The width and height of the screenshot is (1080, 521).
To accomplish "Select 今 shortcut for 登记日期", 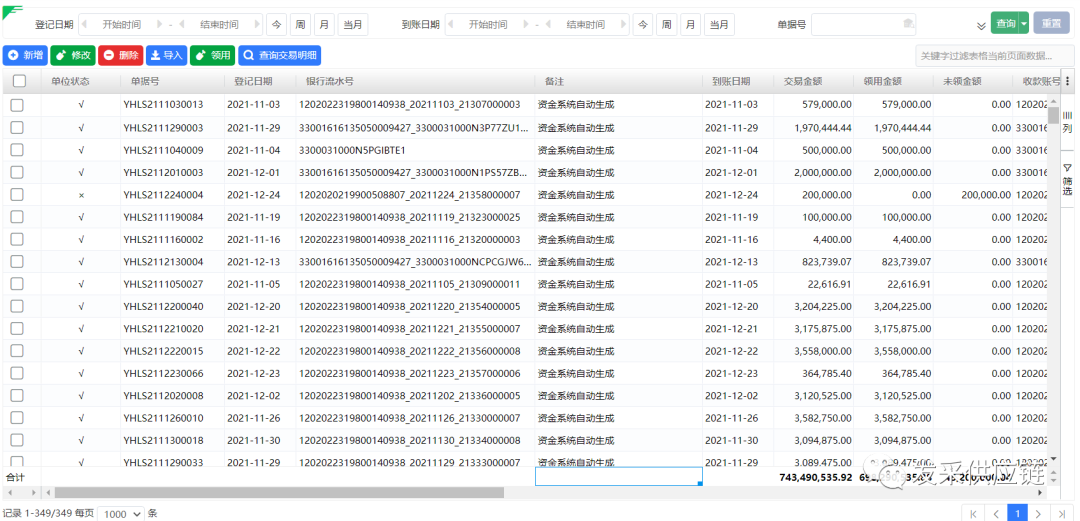I will [276, 24].
